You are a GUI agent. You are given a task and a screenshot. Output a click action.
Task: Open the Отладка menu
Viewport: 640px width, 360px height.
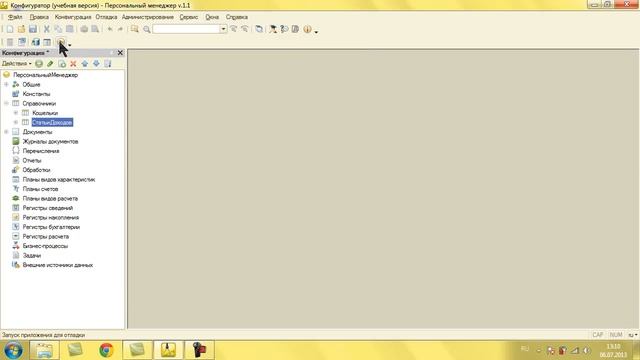click(106, 17)
